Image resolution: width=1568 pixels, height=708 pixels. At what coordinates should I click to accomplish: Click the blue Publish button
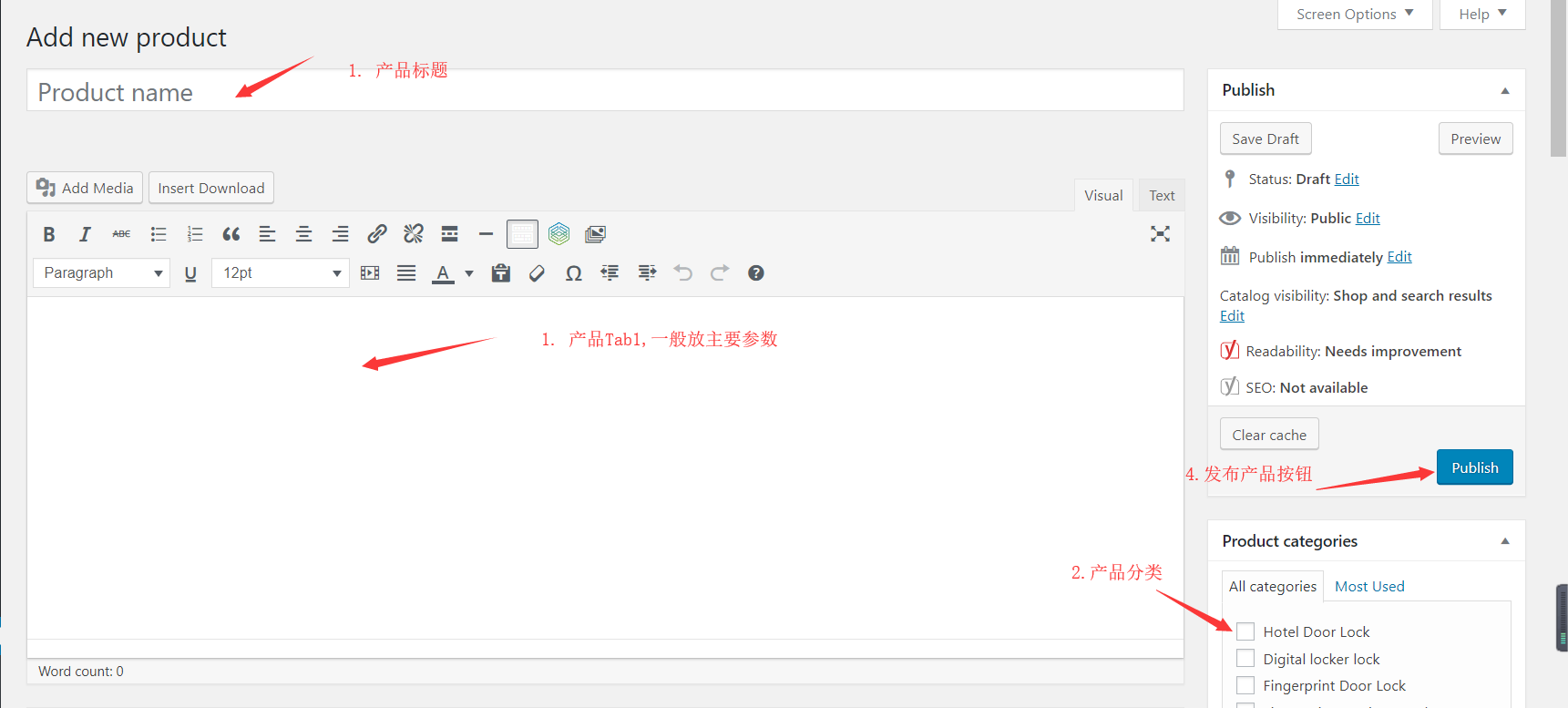point(1474,467)
